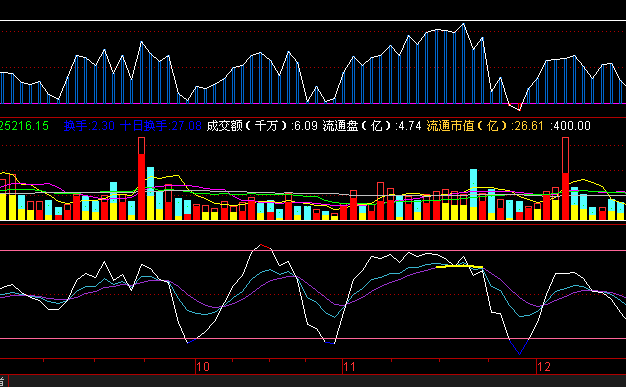The image size is (626, 387).
Task: Click the 换手:2.30 turnover label
Action: pyautogui.click(x=89, y=126)
